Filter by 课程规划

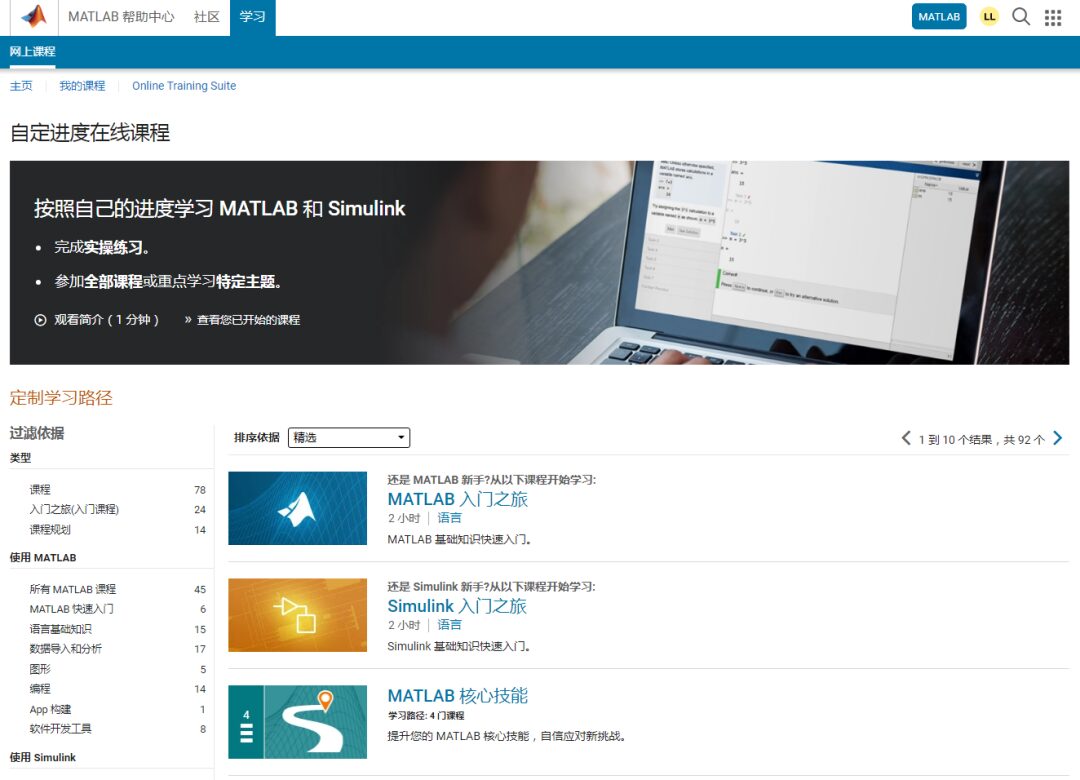tap(50, 529)
